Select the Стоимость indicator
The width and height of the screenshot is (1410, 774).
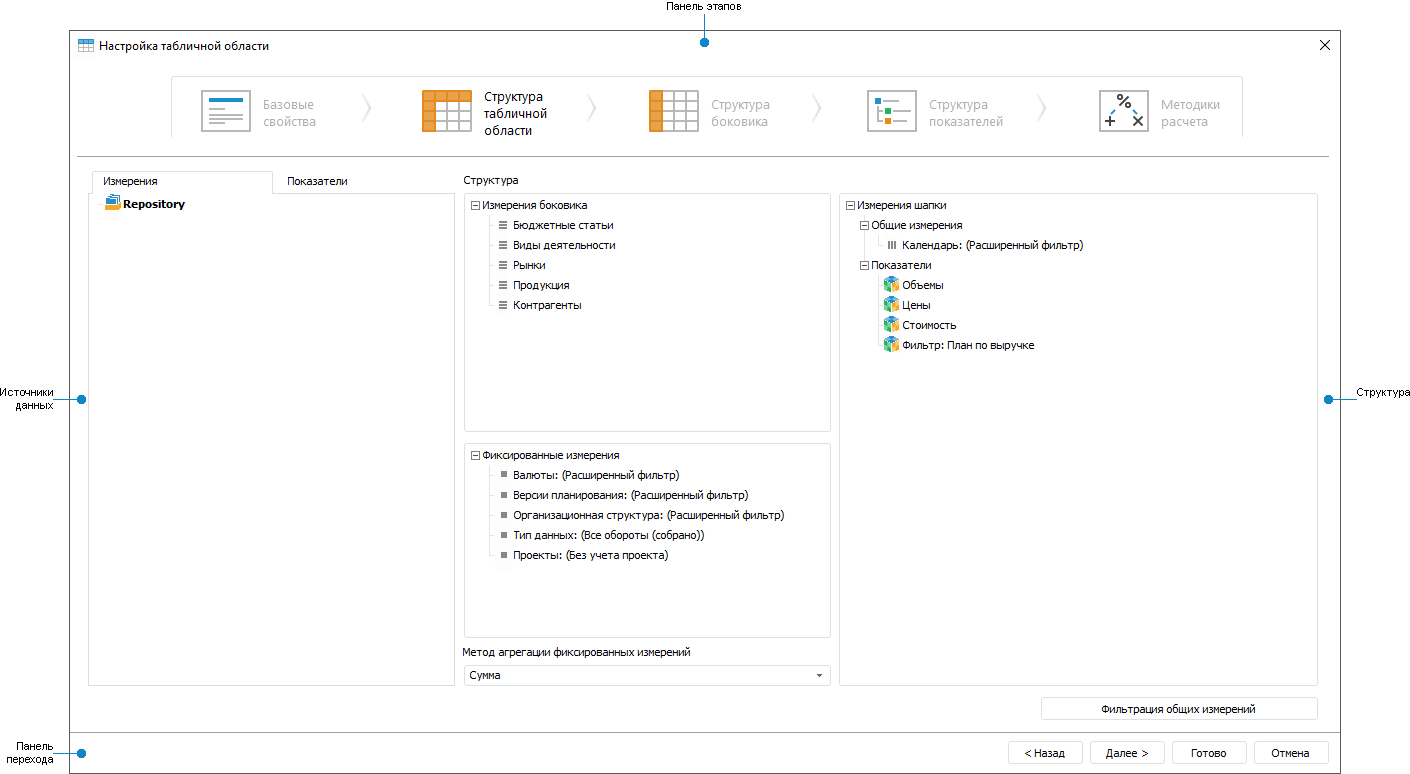click(929, 325)
